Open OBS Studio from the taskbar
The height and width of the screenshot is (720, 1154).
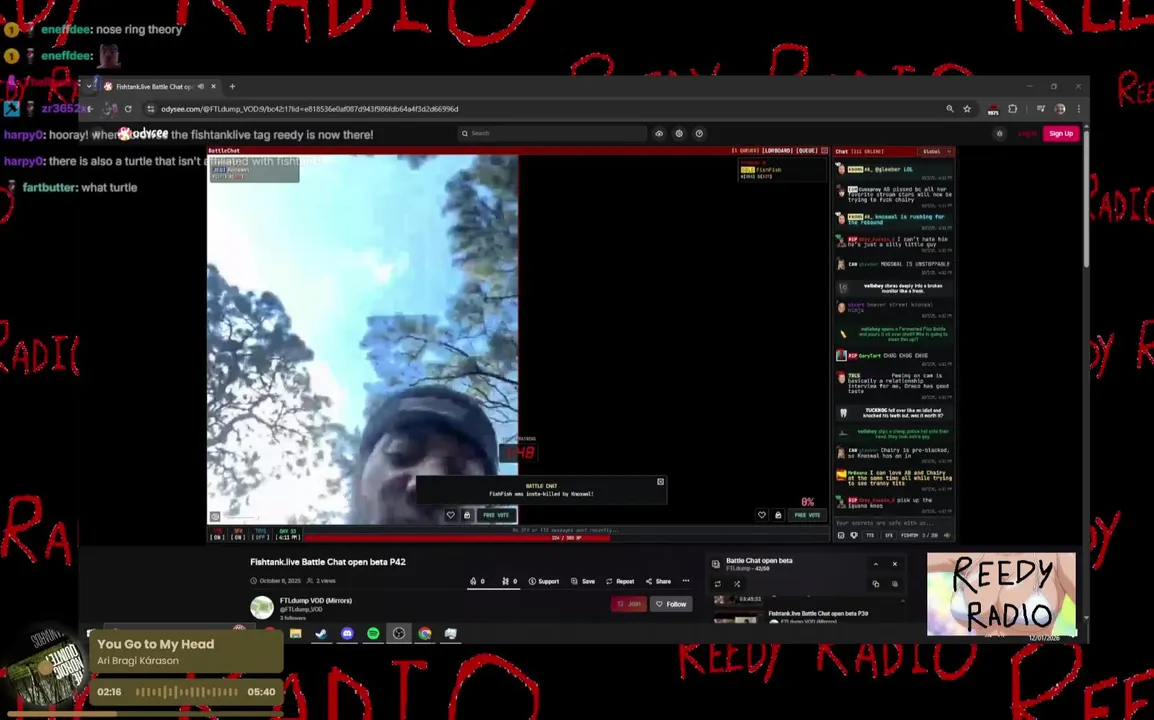click(399, 633)
